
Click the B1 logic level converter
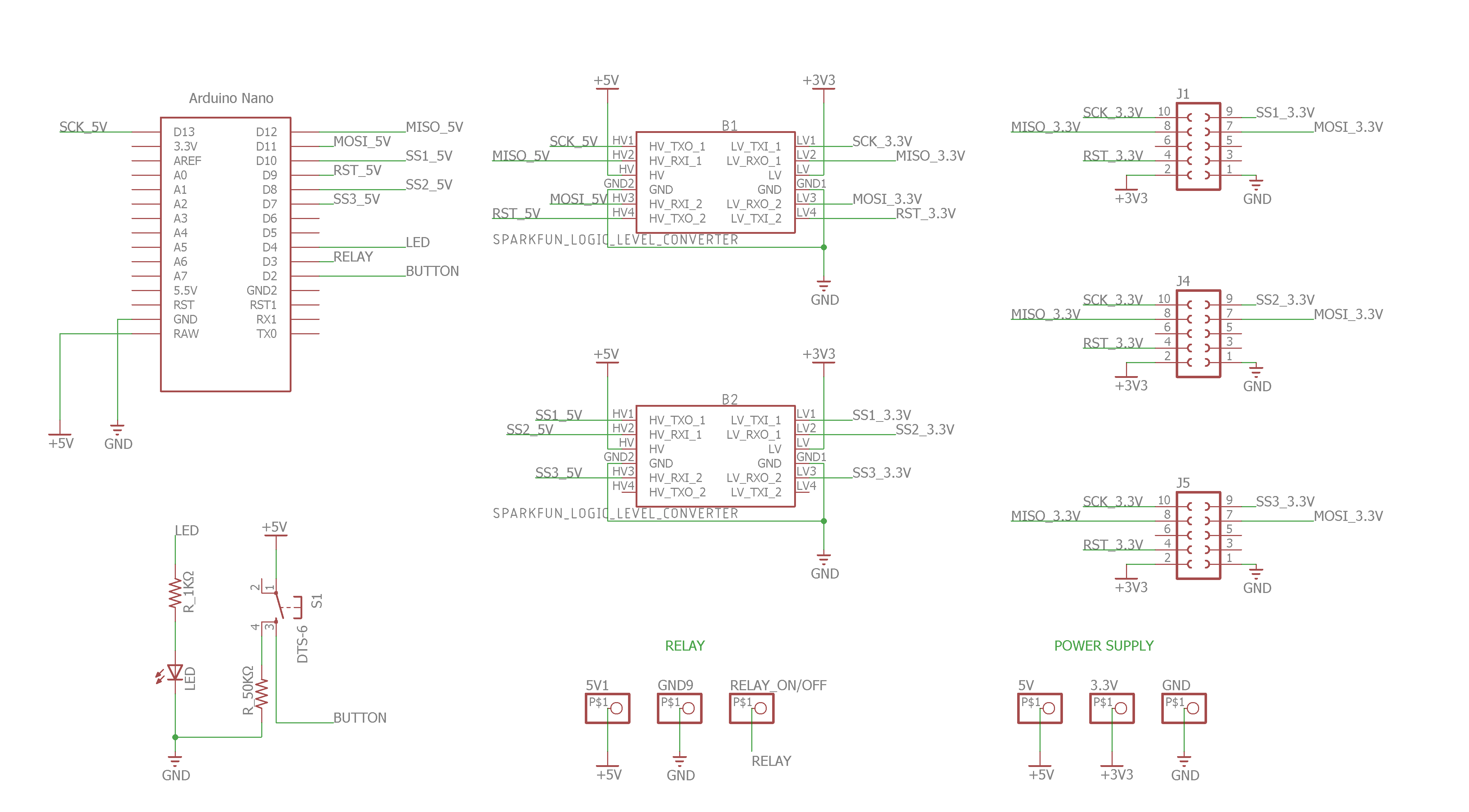(x=715, y=183)
